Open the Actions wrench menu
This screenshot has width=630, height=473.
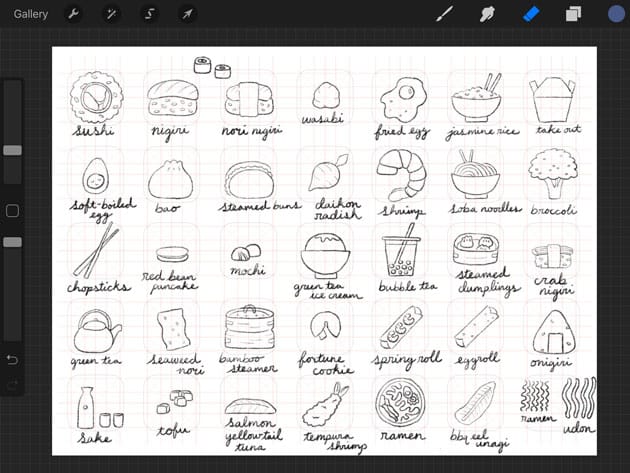click(x=73, y=14)
